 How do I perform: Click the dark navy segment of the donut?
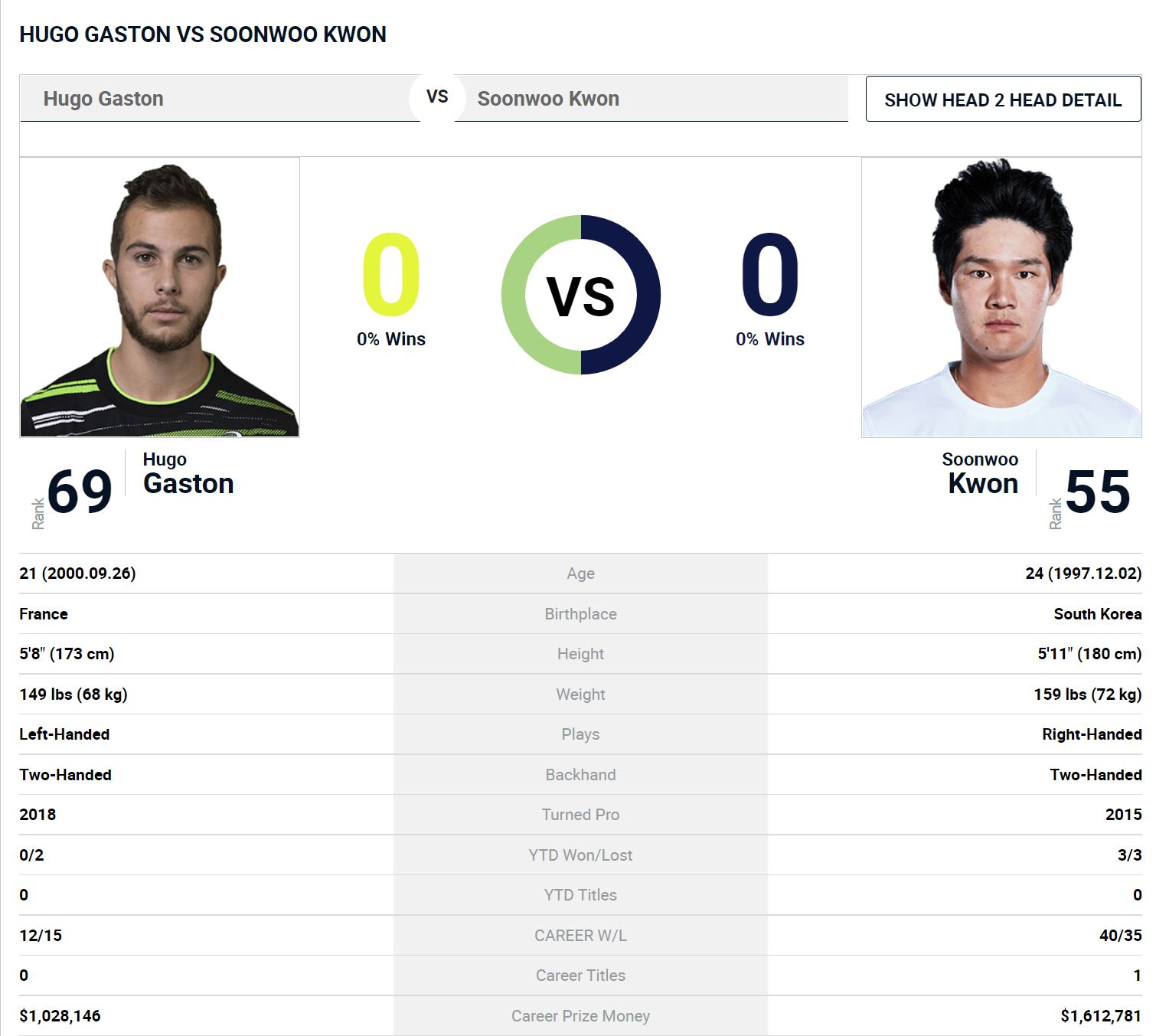pos(648,295)
